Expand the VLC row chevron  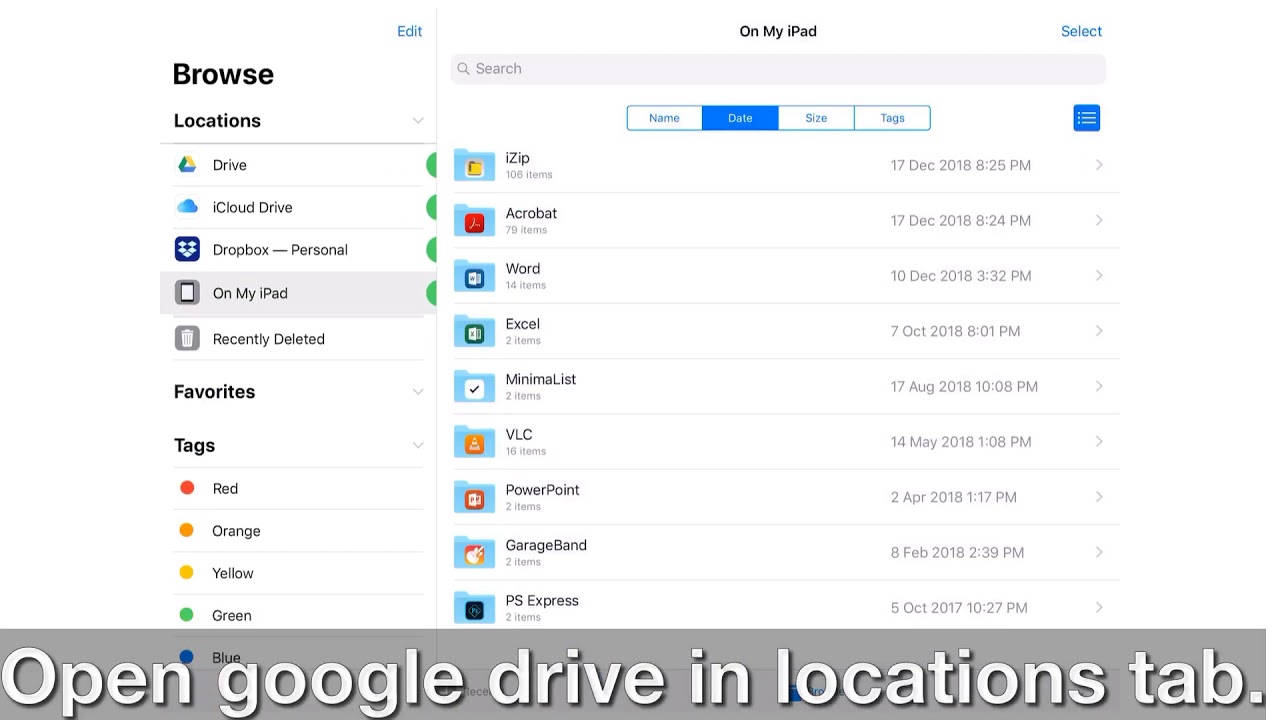(1099, 441)
